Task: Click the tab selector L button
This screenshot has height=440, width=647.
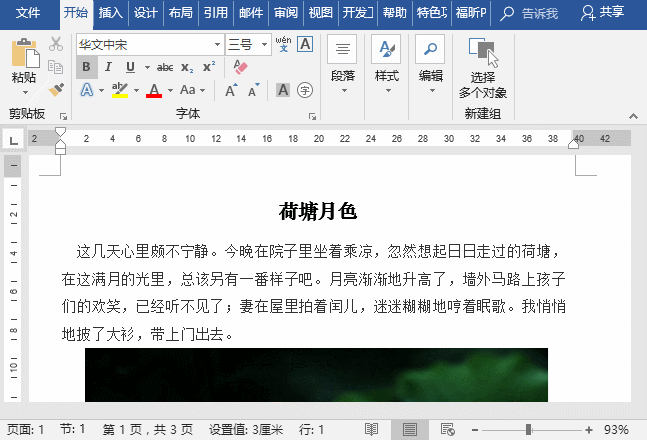Action: pos(14,140)
